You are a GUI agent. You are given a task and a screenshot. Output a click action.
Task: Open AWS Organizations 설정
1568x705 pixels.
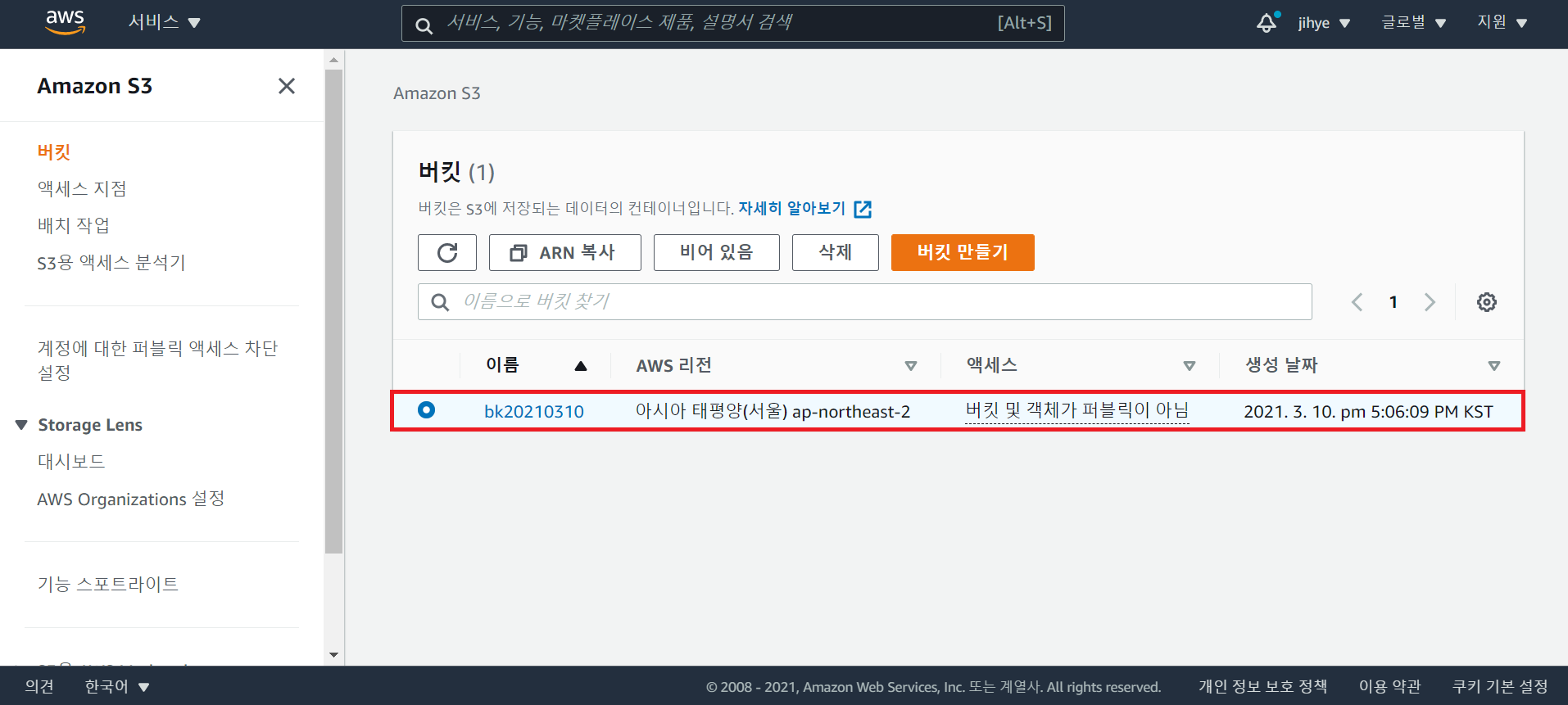[x=131, y=499]
